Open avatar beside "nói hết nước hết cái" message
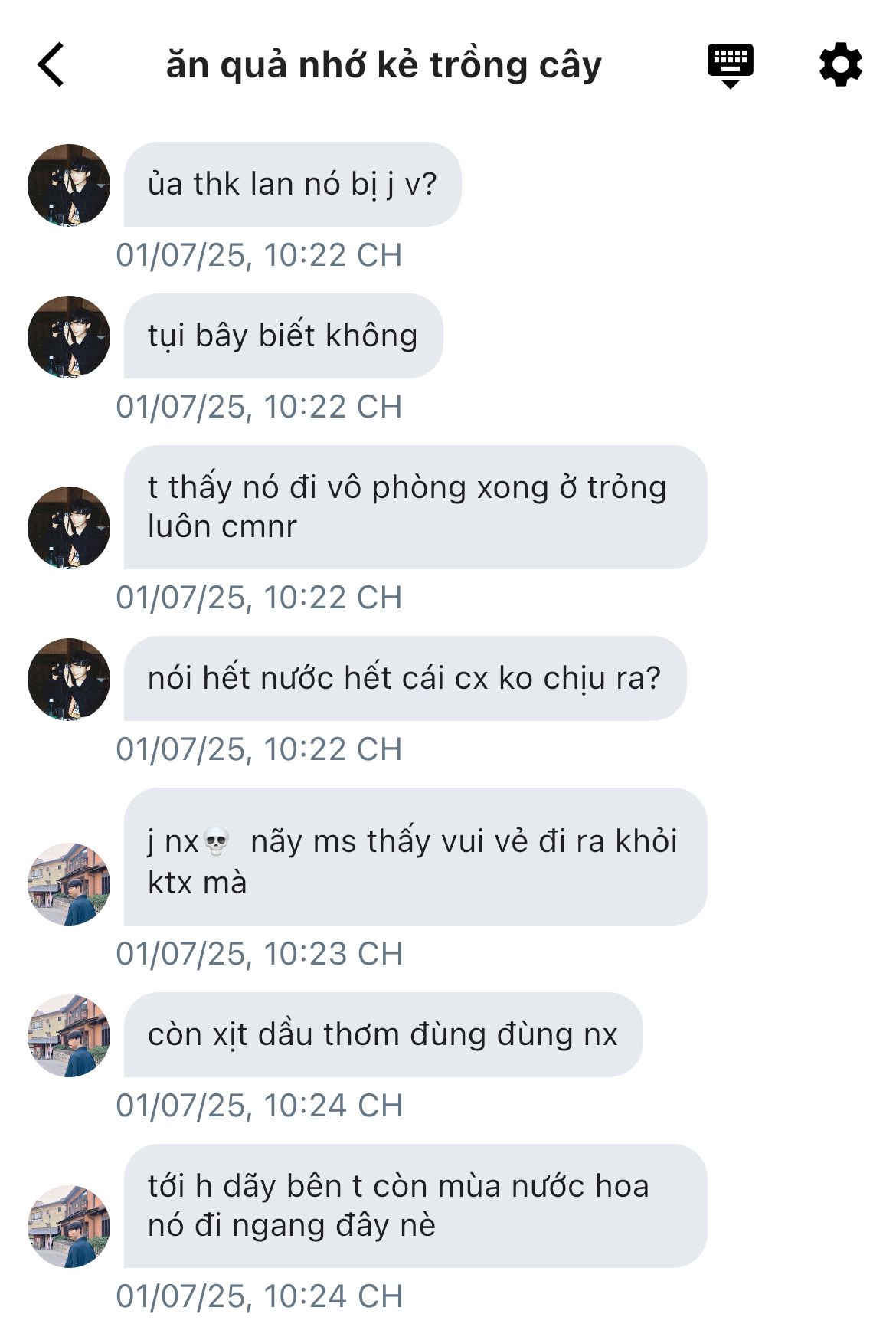 [69, 679]
